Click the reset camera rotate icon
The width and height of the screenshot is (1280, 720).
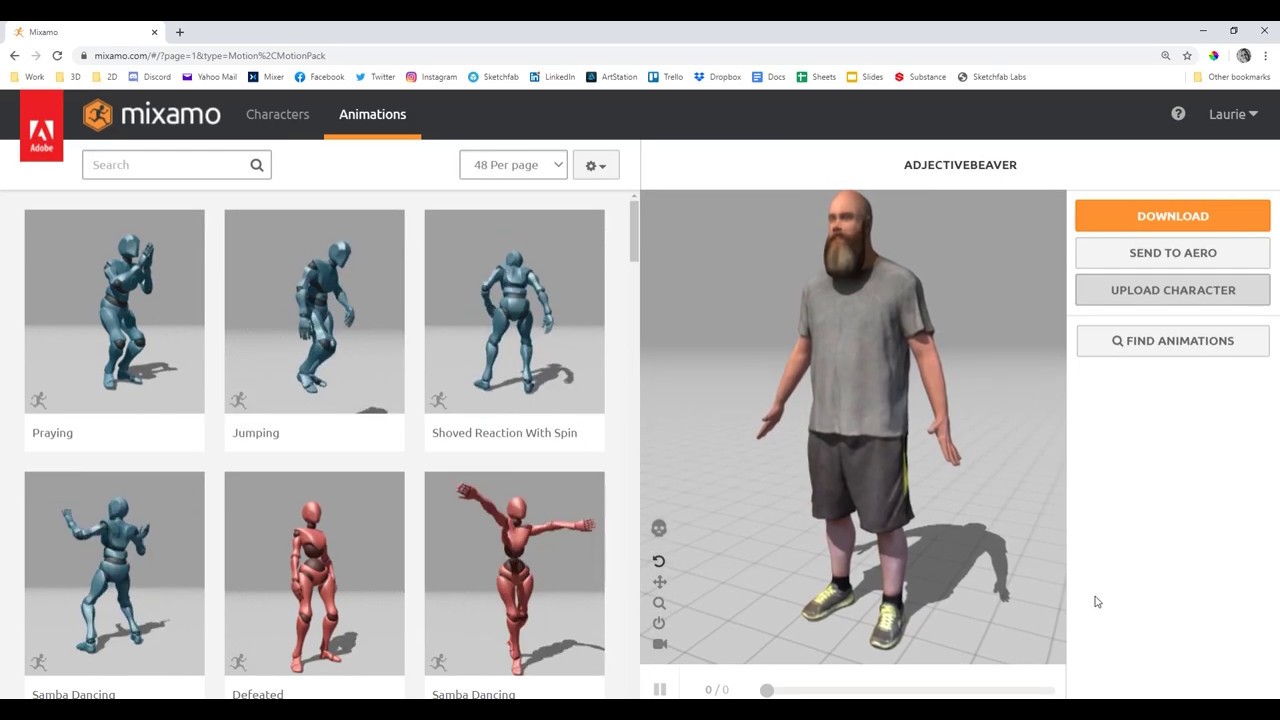pos(659,561)
